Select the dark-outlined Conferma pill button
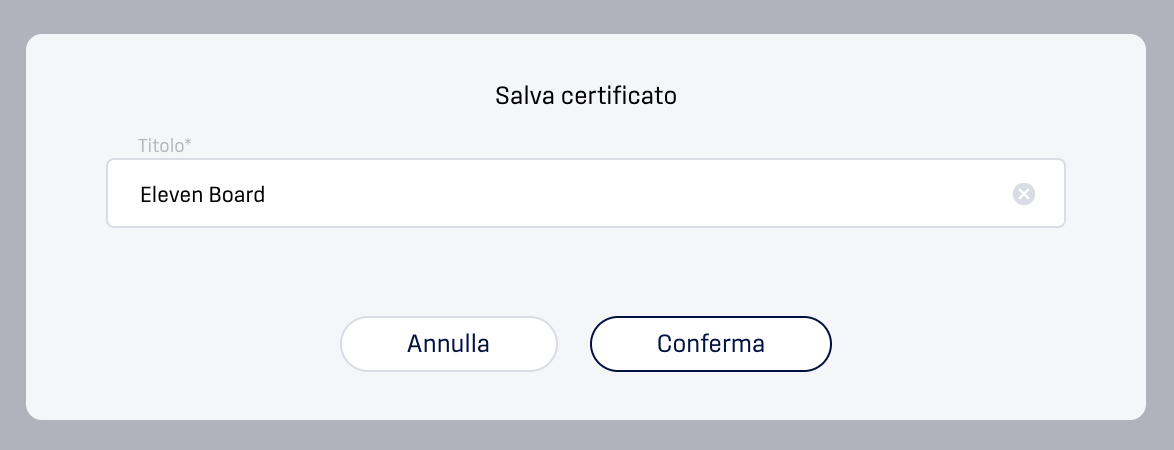Screen dimensions: 1174x450 pyautogui.click(x=711, y=344)
